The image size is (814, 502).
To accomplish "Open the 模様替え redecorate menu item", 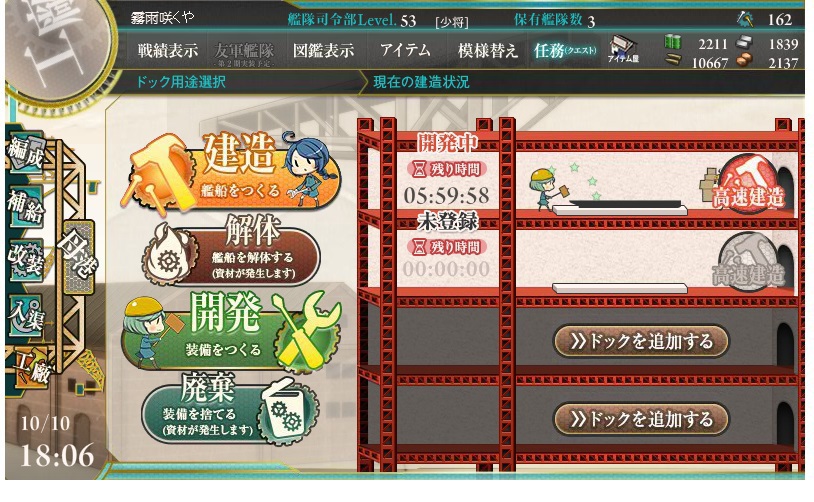I will coord(487,51).
